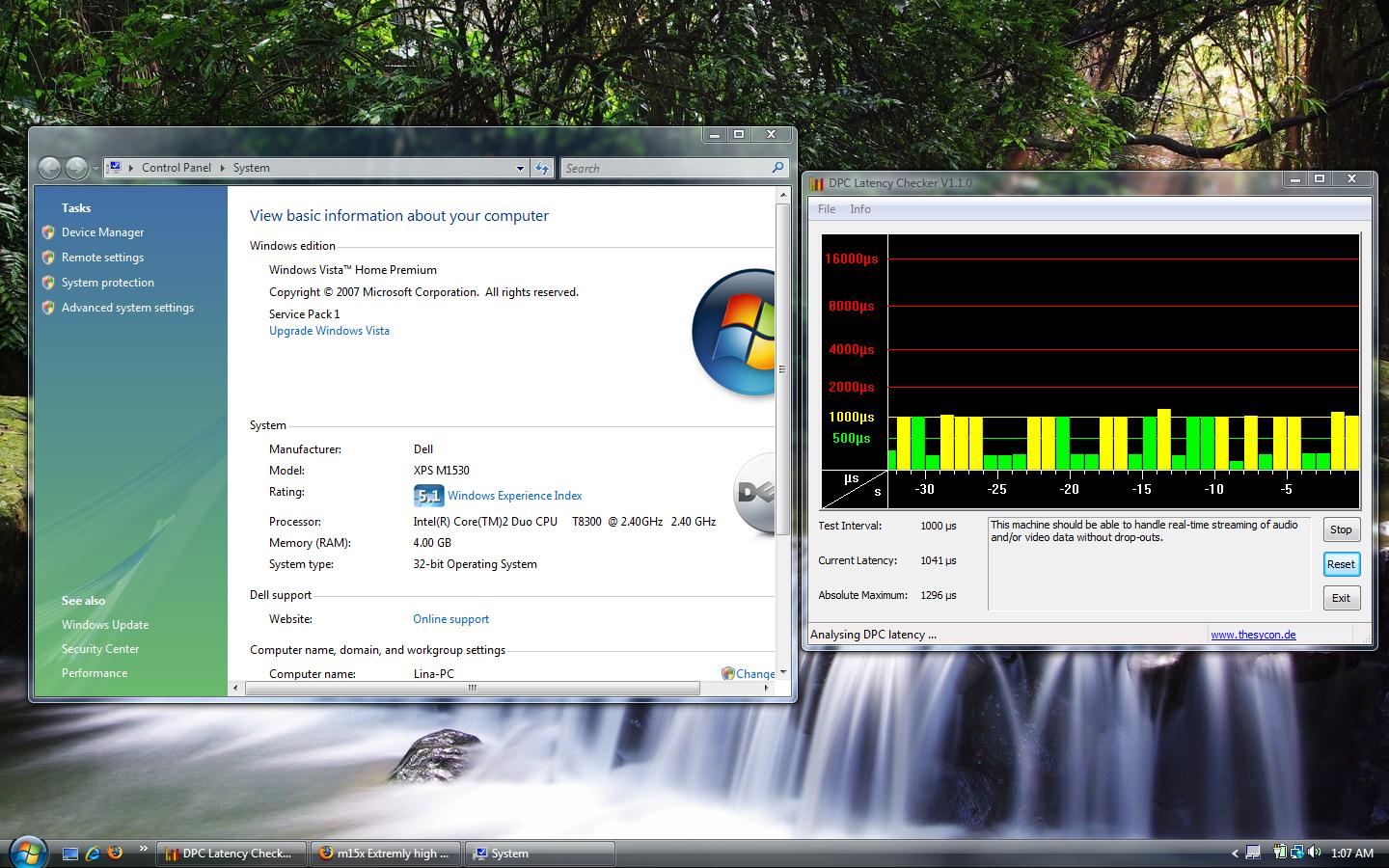This screenshot has width=1389, height=868.
Task: Open Dell Online support link
Action: (x=450, y=619)
